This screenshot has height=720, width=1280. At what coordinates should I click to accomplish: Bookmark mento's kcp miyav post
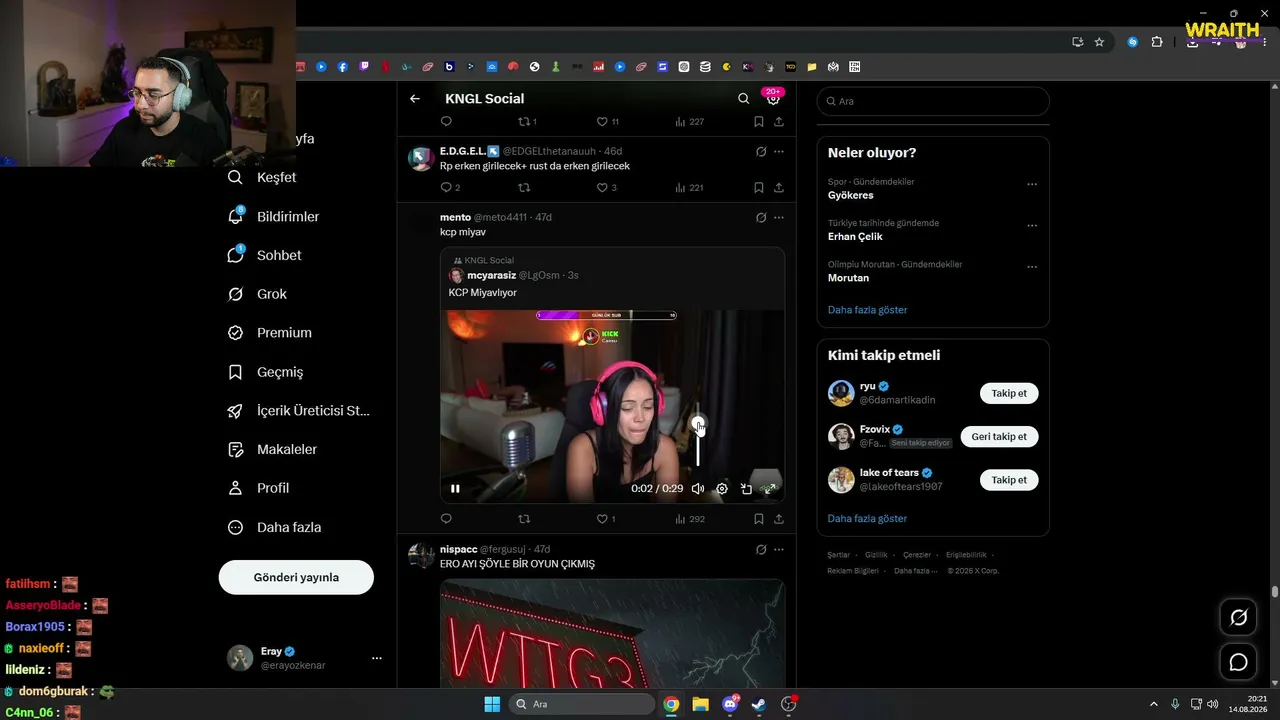[x=759, y=519]
